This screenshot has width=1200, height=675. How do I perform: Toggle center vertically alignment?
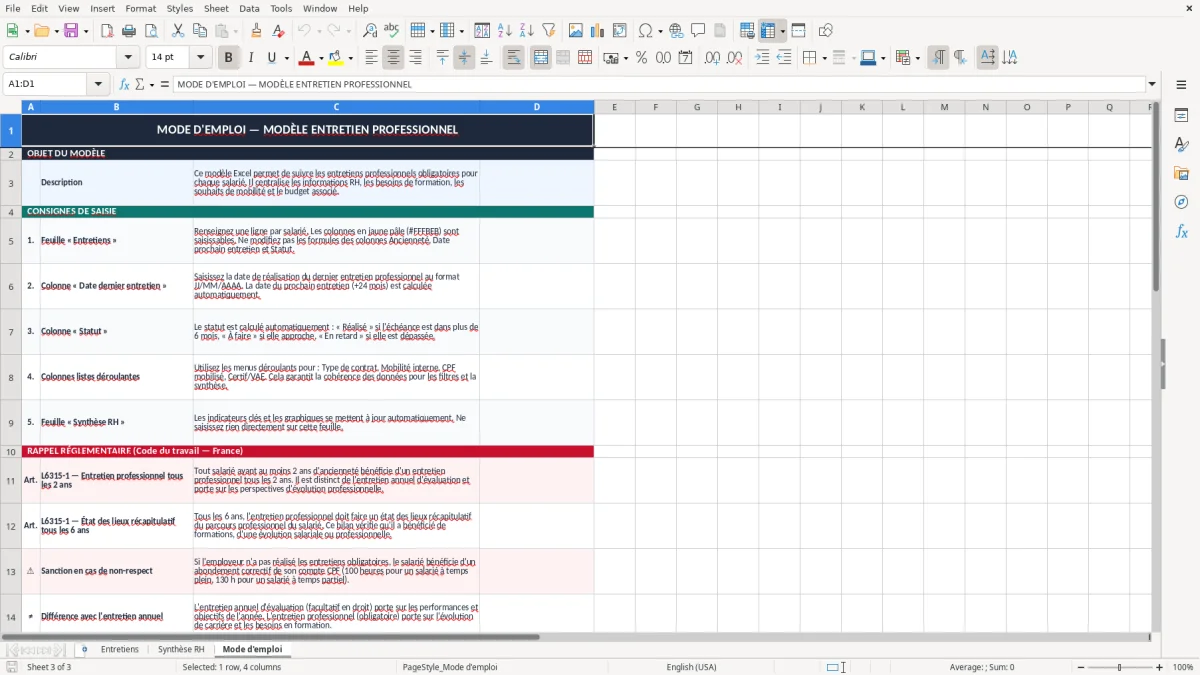[x=464, y=58]
